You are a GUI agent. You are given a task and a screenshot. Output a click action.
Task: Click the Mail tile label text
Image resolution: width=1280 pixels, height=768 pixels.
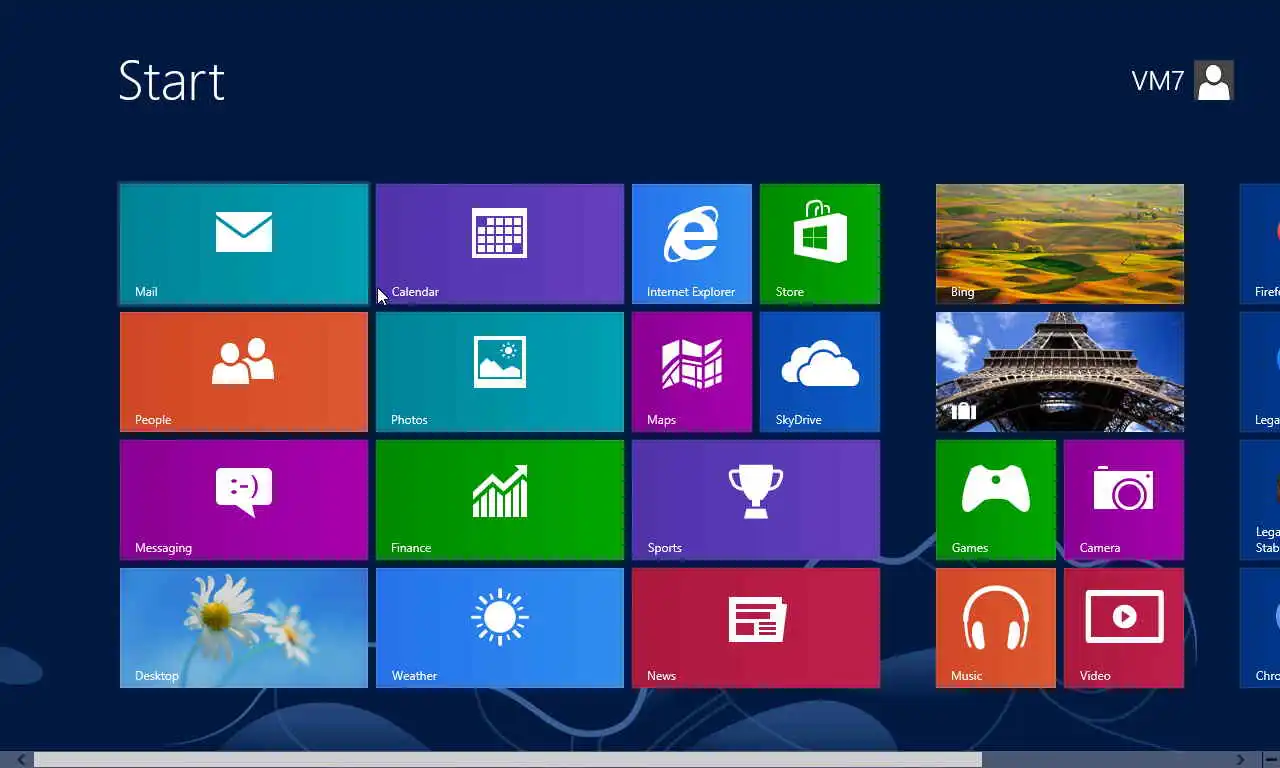point(146,292)
